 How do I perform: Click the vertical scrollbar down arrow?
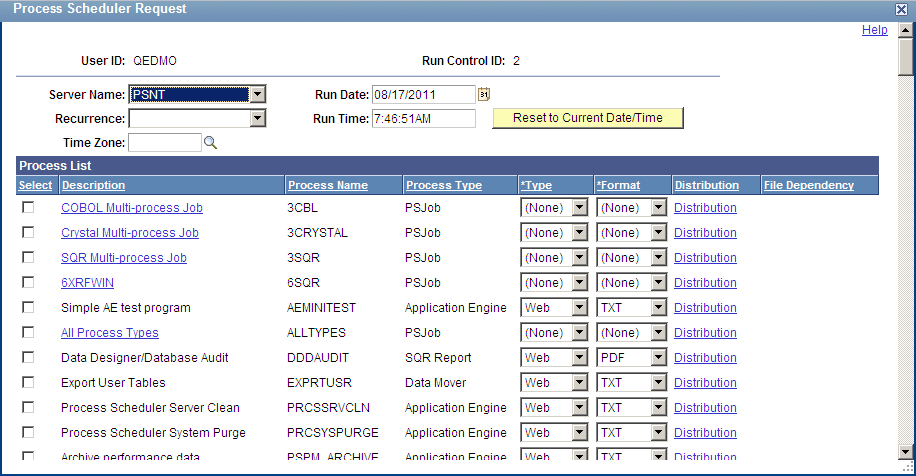pyautogui.click(x=905, y=451)
